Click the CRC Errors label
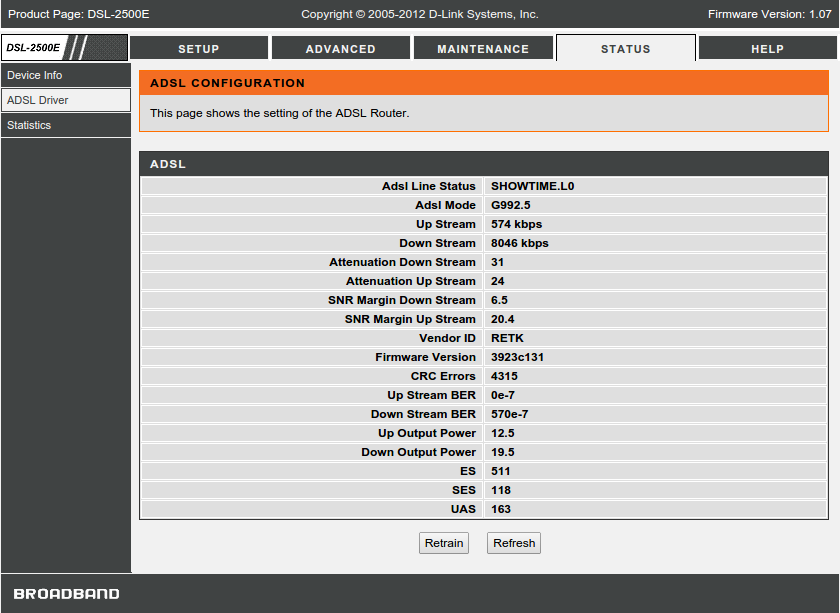The height and width of the screenshot is (613, 840). [443, 376]
